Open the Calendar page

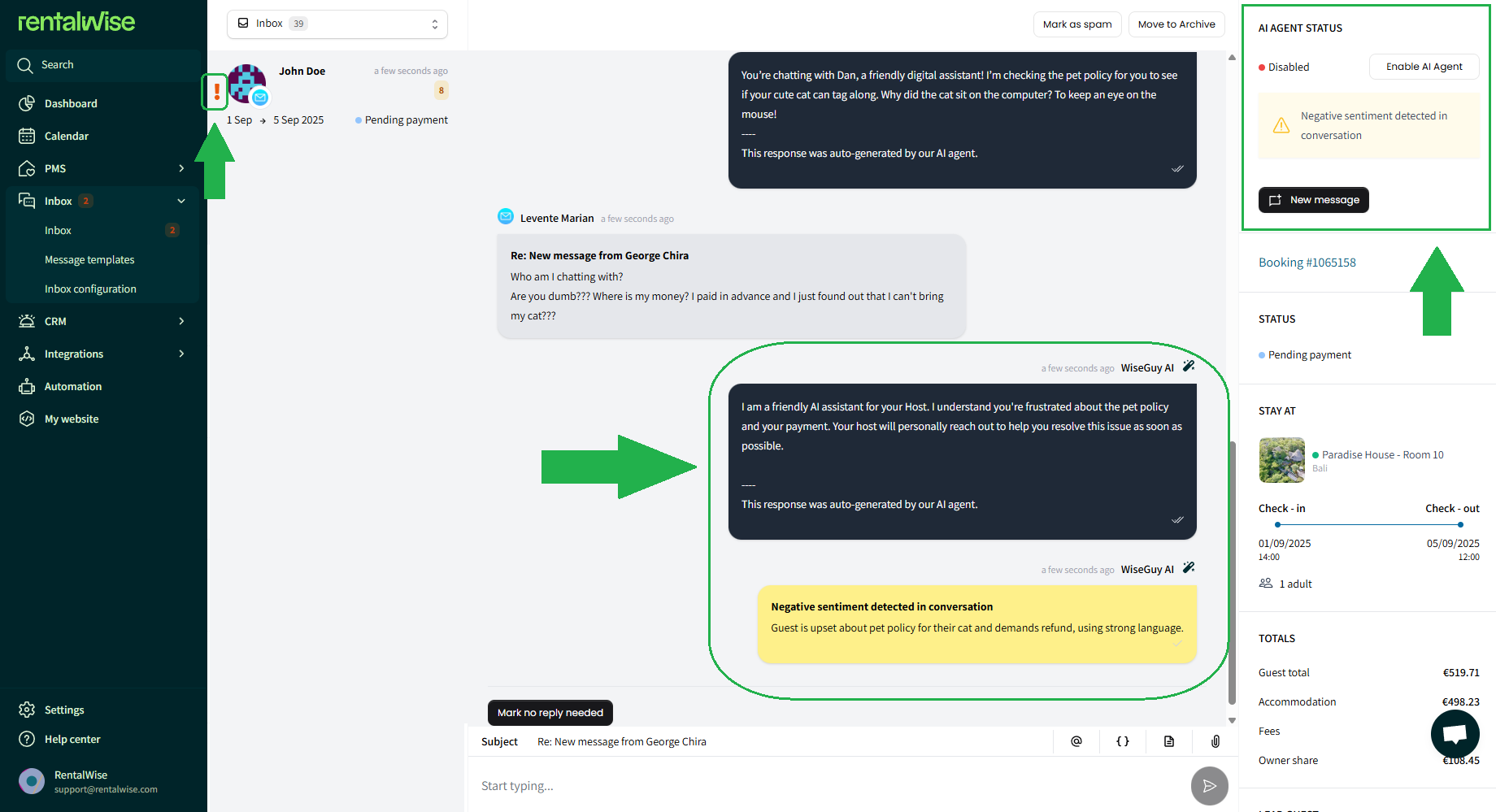pyautogui.click(x=67, y=136)
